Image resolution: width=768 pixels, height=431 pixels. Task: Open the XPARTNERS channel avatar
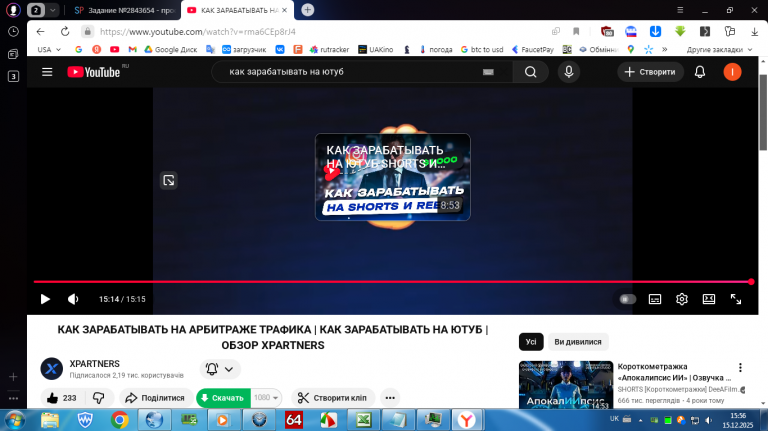pos(51,369)
